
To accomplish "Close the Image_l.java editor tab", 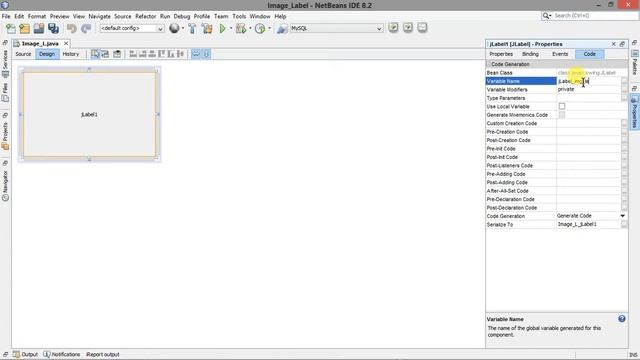I will [66, 43].
